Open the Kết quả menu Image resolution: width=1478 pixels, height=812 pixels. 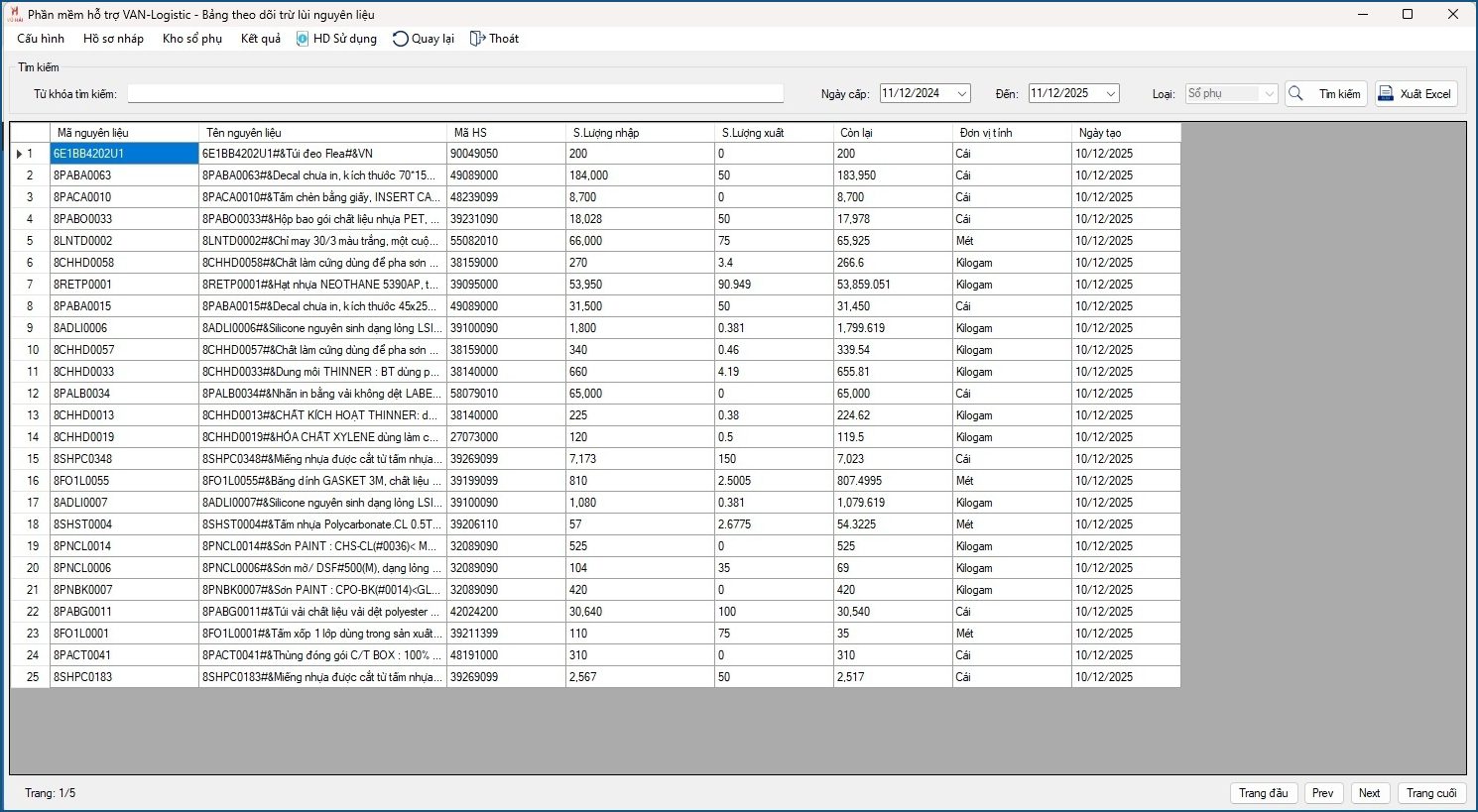[x=260, y=39]
